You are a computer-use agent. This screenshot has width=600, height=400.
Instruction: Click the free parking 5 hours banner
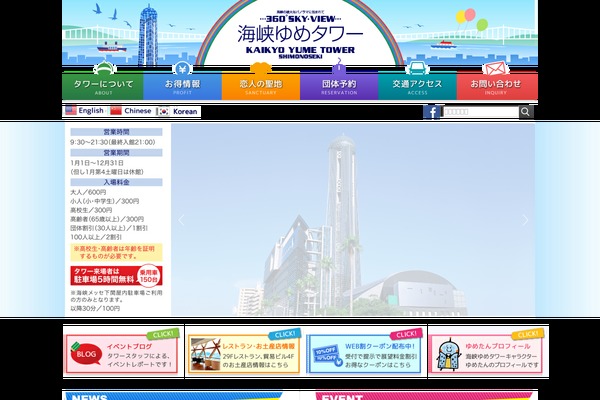click(116, 276)
